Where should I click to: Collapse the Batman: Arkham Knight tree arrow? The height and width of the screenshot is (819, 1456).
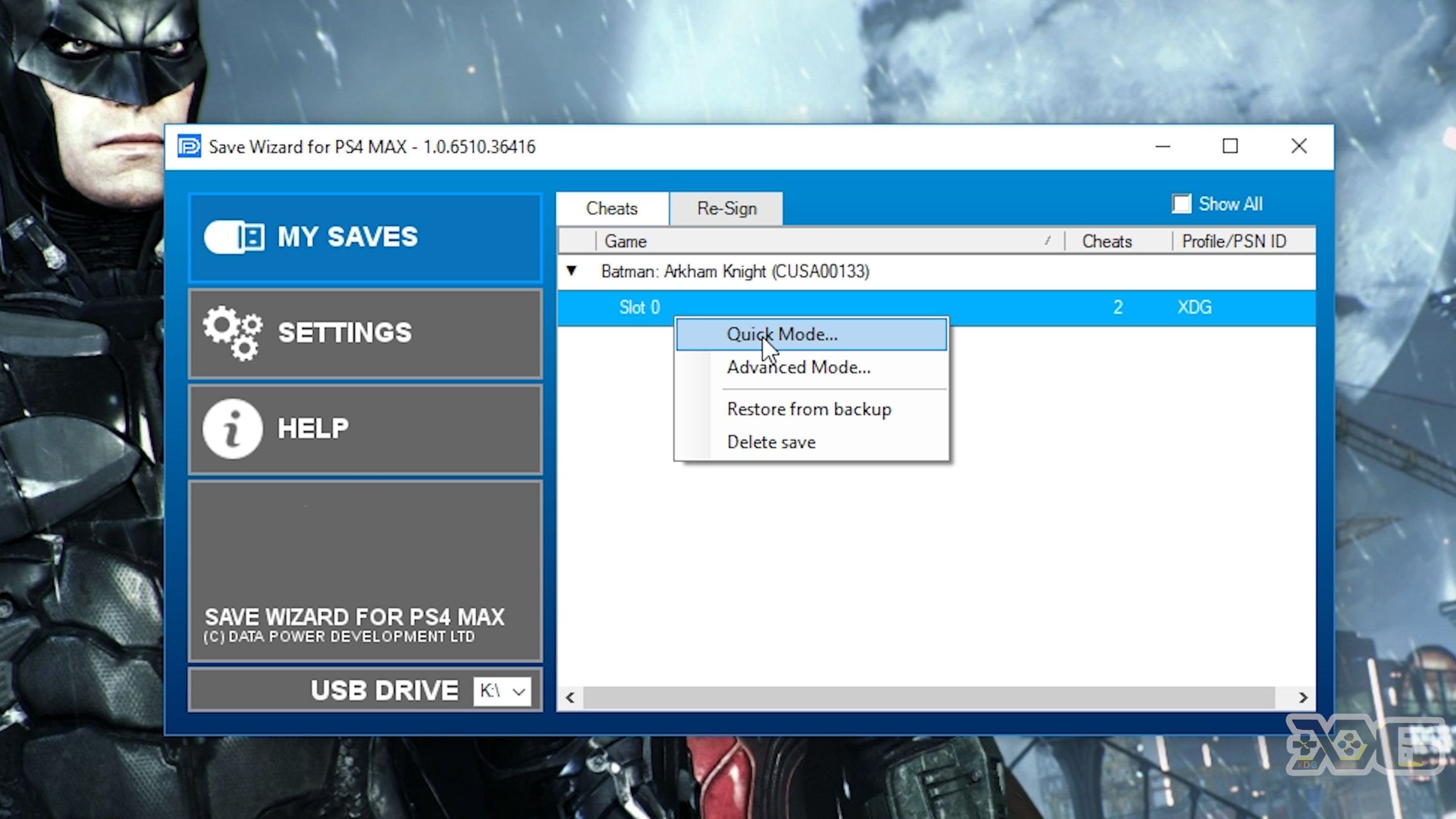[572, 271]
